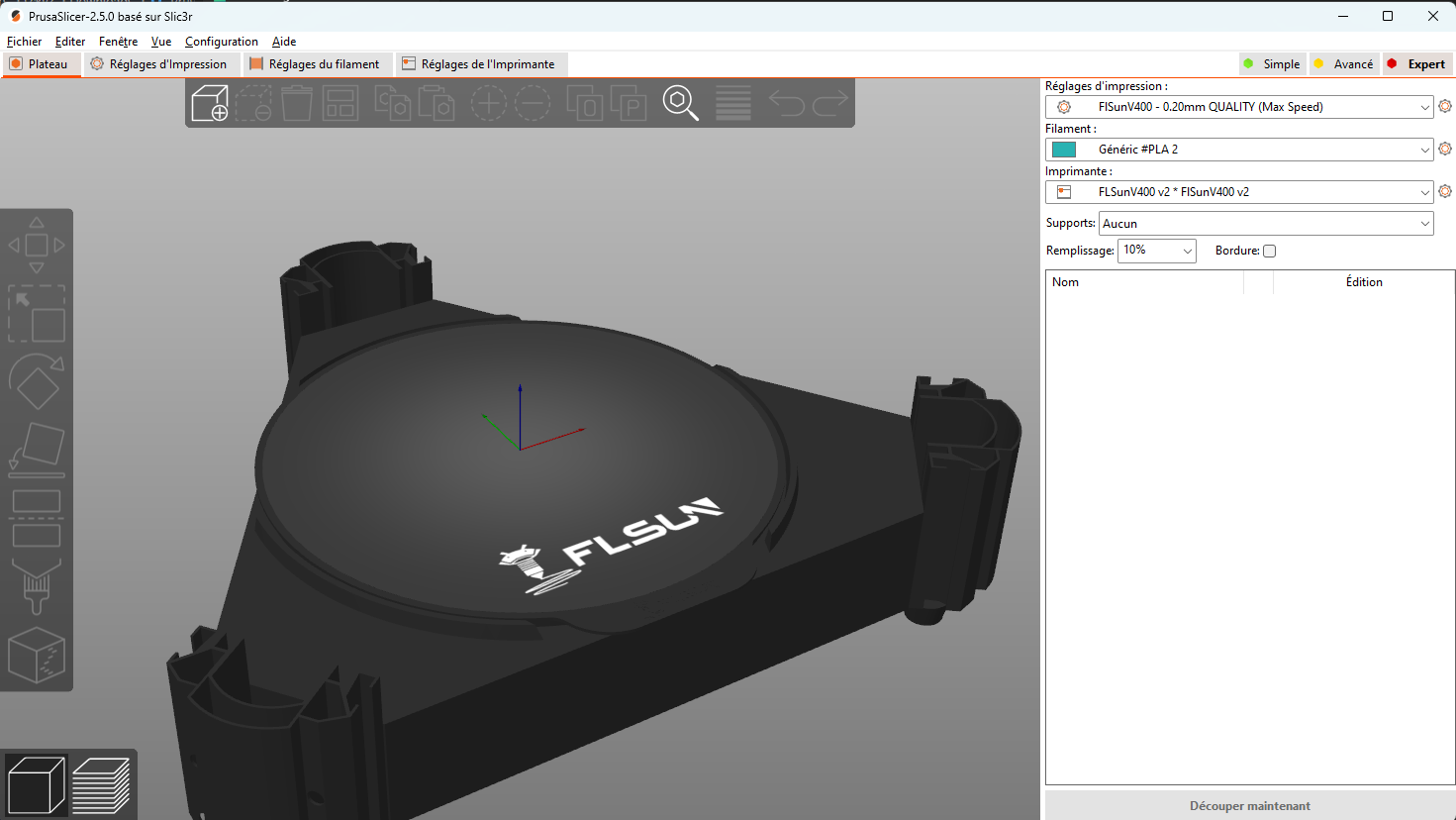Switch to Avancé mode
This screenshot has width=1456, height=820.
[1343, 63]
